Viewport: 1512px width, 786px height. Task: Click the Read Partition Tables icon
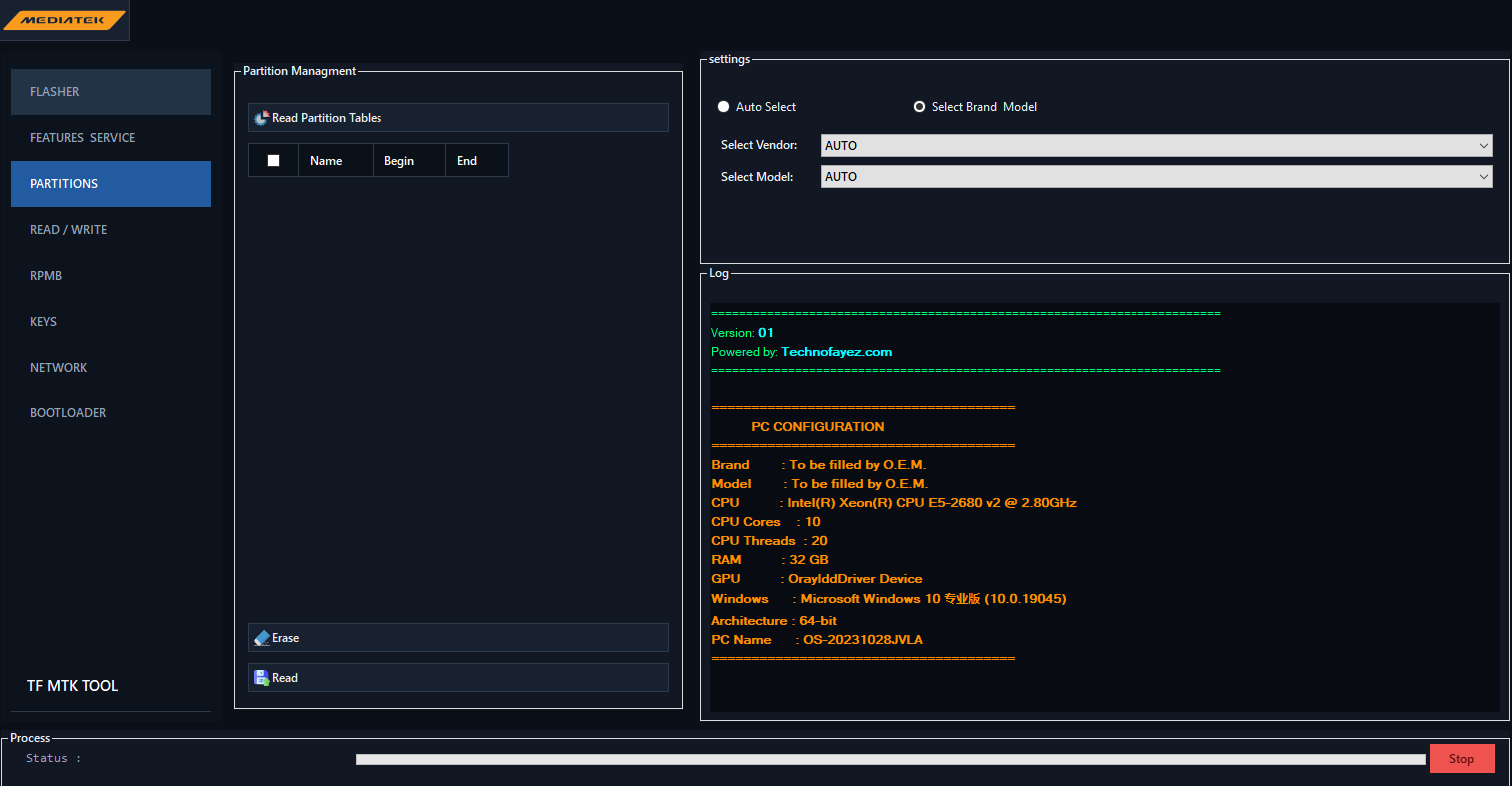pos(261,118)
